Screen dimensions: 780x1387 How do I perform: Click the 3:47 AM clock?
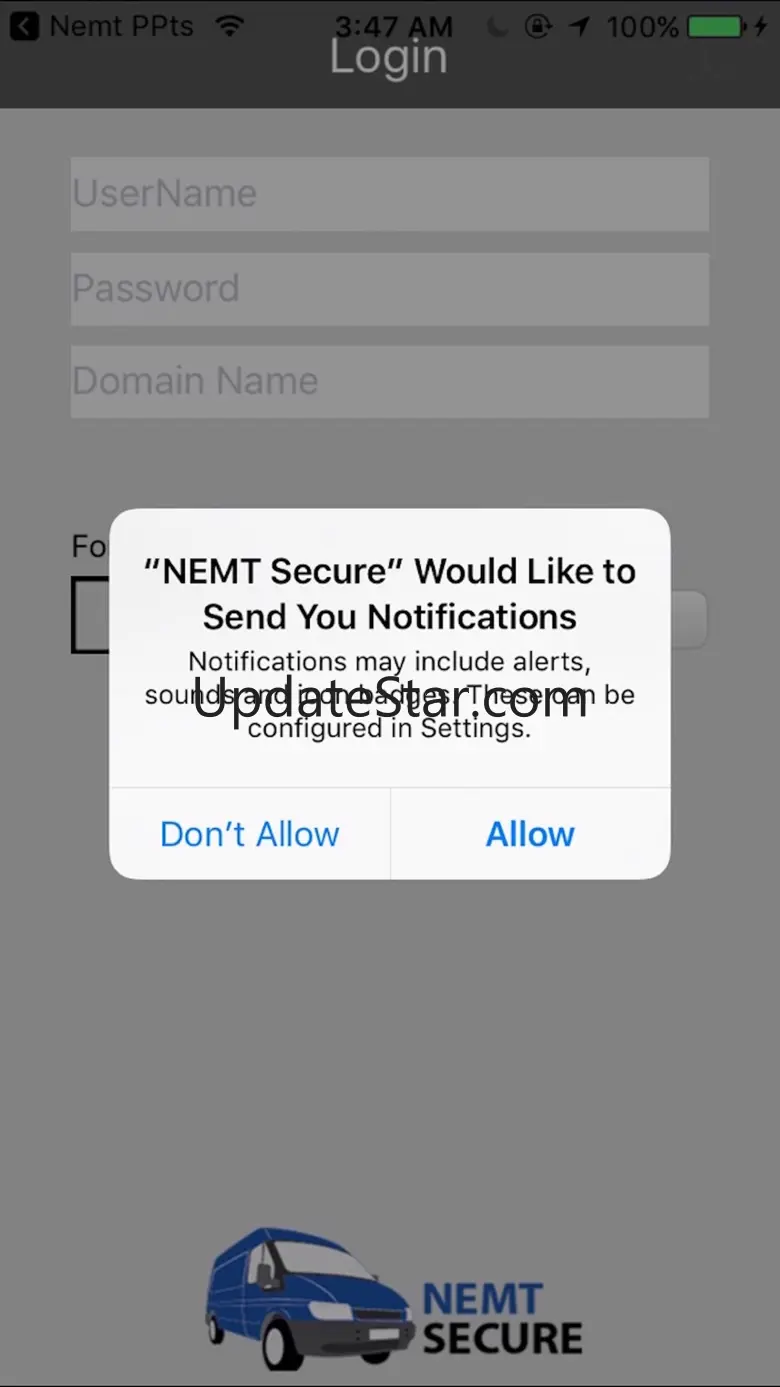click(393, 26)
